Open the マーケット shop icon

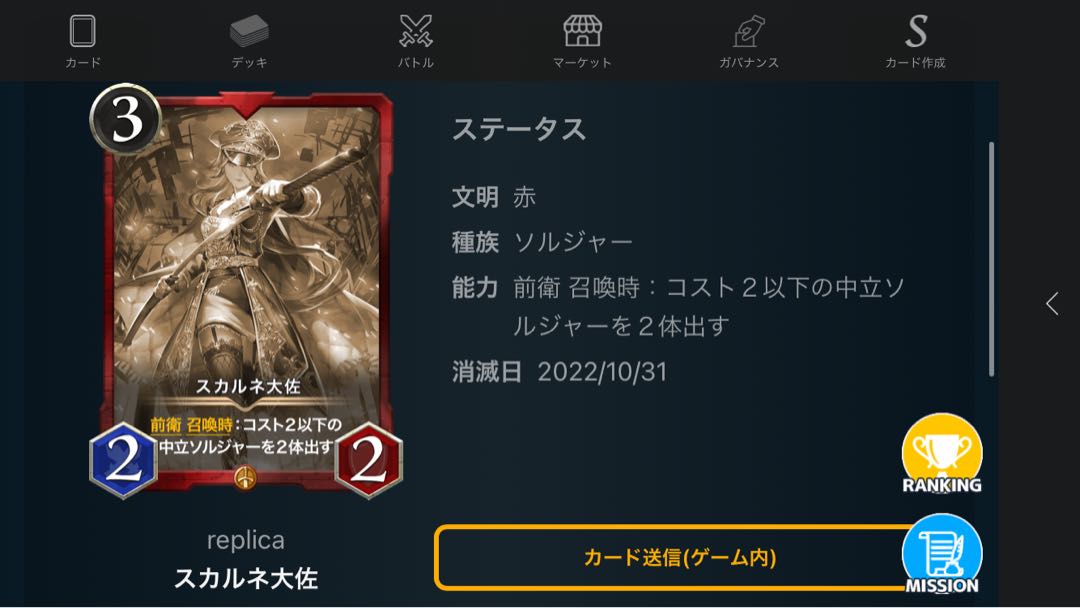(583, 32)
